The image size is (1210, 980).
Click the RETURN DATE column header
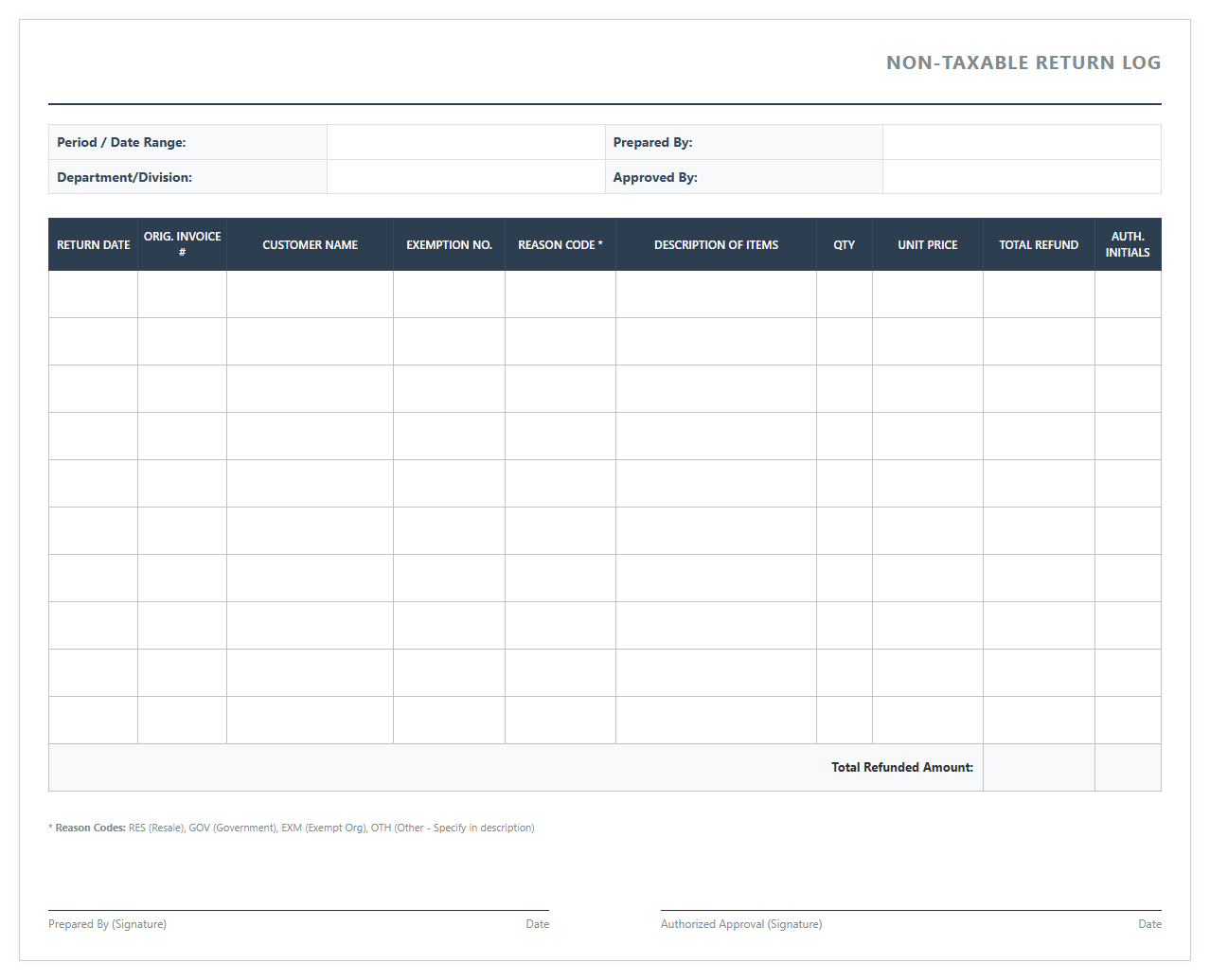pos(93,244)
